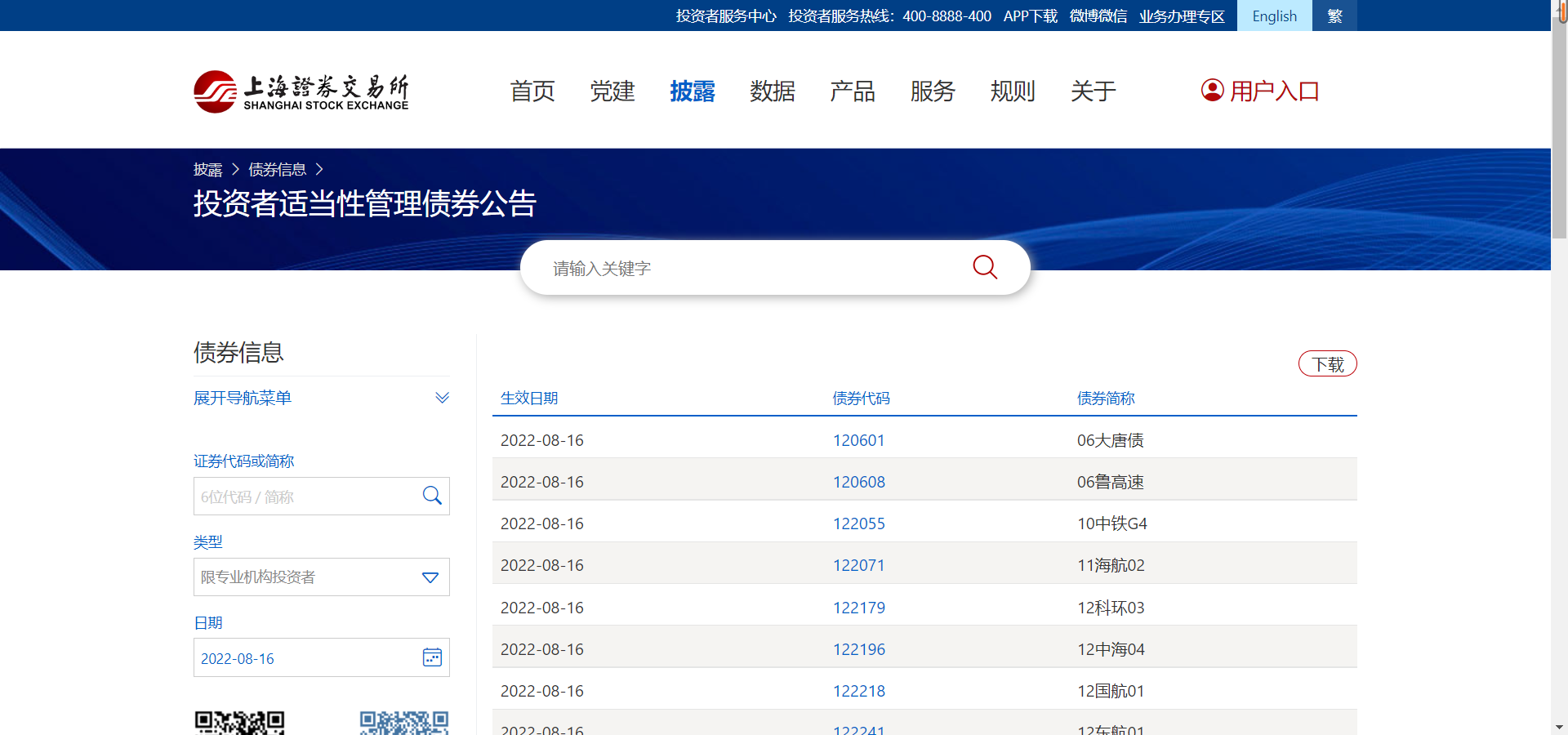Open bond code 120601 link

pyautogui.click(x=858, y=440)
